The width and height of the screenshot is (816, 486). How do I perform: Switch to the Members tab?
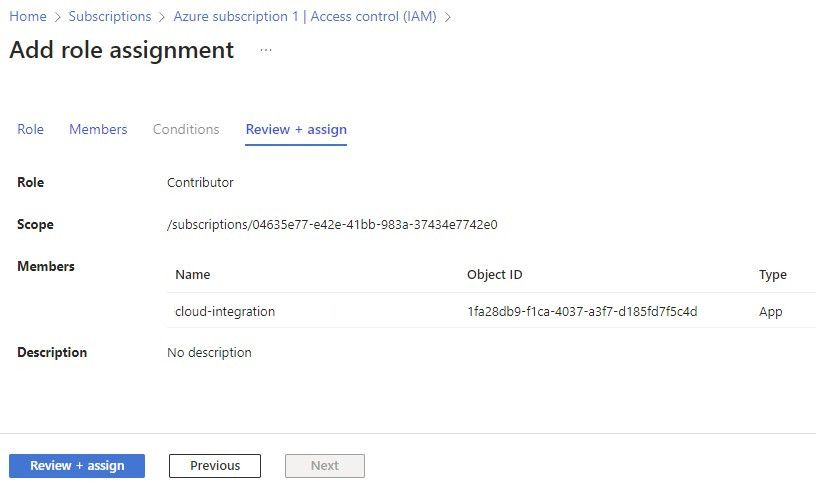pyautogui.click(x=98, y=129)
